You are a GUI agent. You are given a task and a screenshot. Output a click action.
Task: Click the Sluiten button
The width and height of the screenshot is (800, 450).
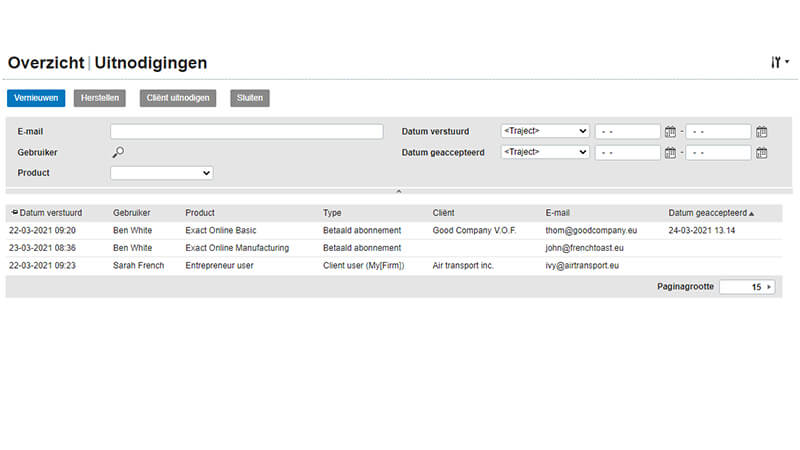coord(249,98)
